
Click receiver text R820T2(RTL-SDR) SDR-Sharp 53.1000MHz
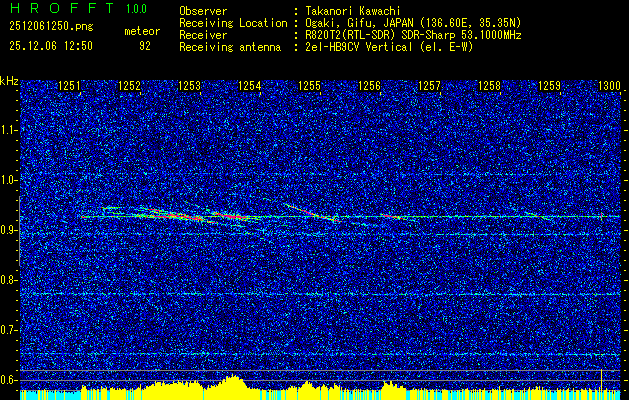coord(413,35)
